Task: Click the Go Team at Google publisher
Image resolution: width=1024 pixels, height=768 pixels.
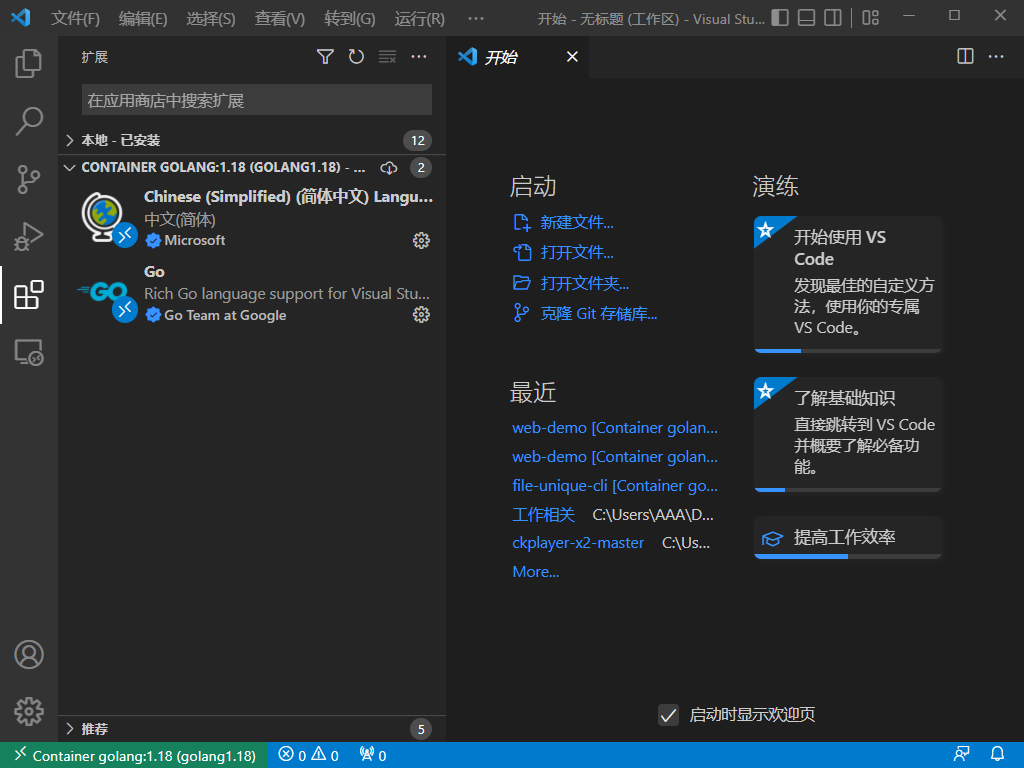Action: point(225,315)
